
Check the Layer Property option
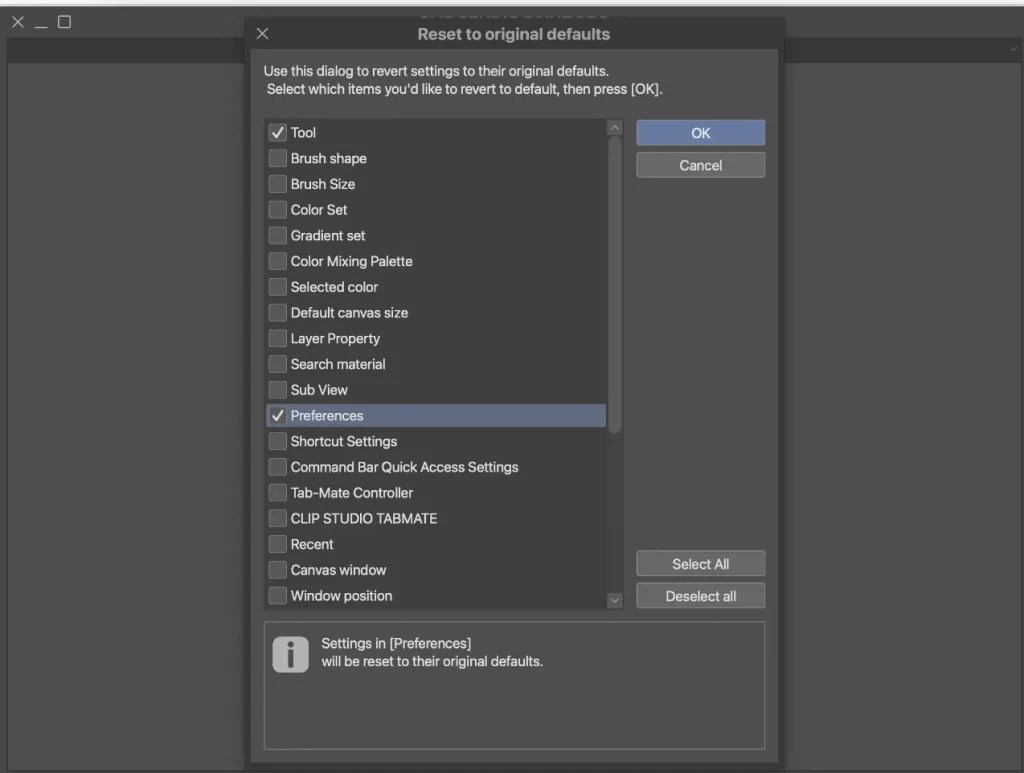[x=277, y=338]
